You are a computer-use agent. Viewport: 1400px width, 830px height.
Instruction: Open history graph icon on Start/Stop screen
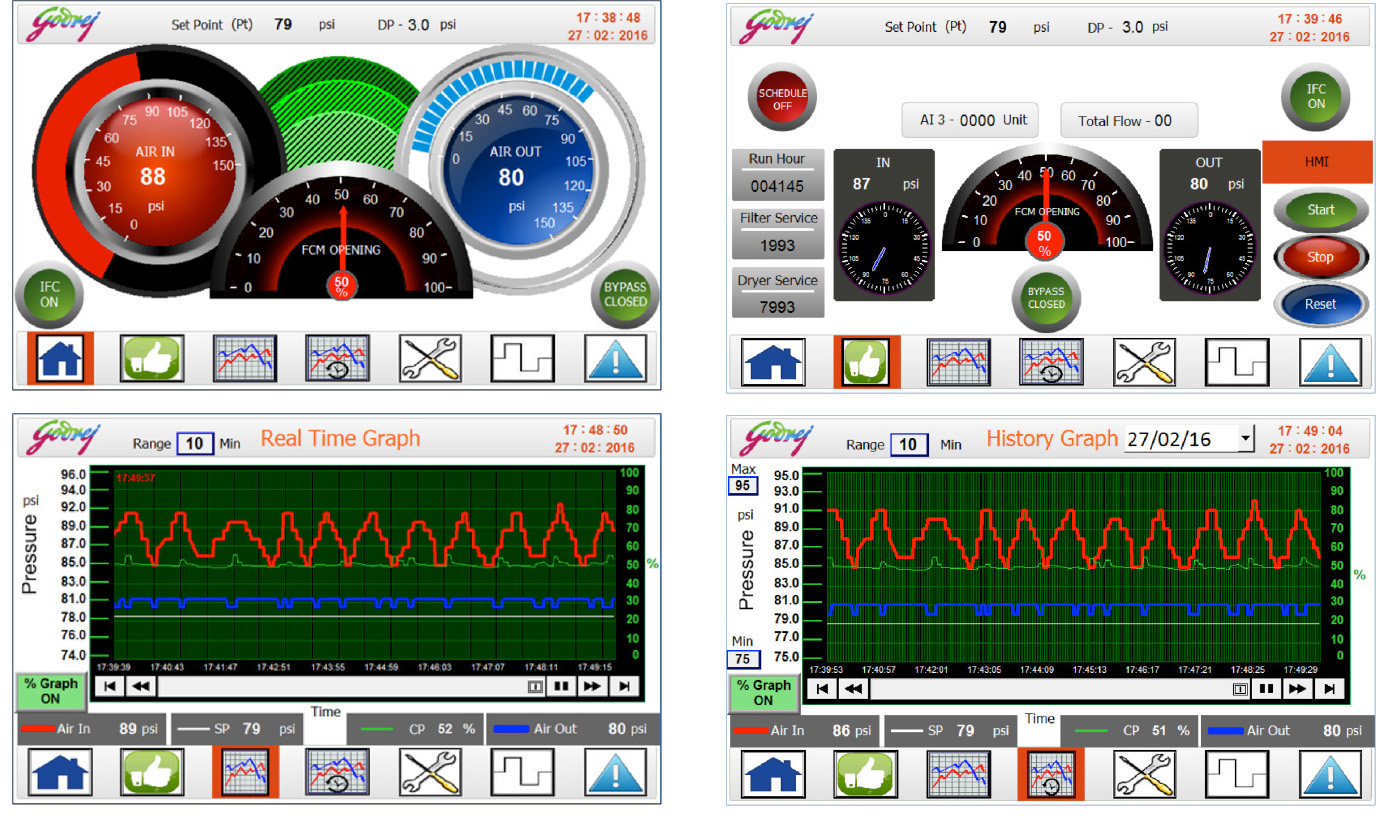tap(1051, 362)
